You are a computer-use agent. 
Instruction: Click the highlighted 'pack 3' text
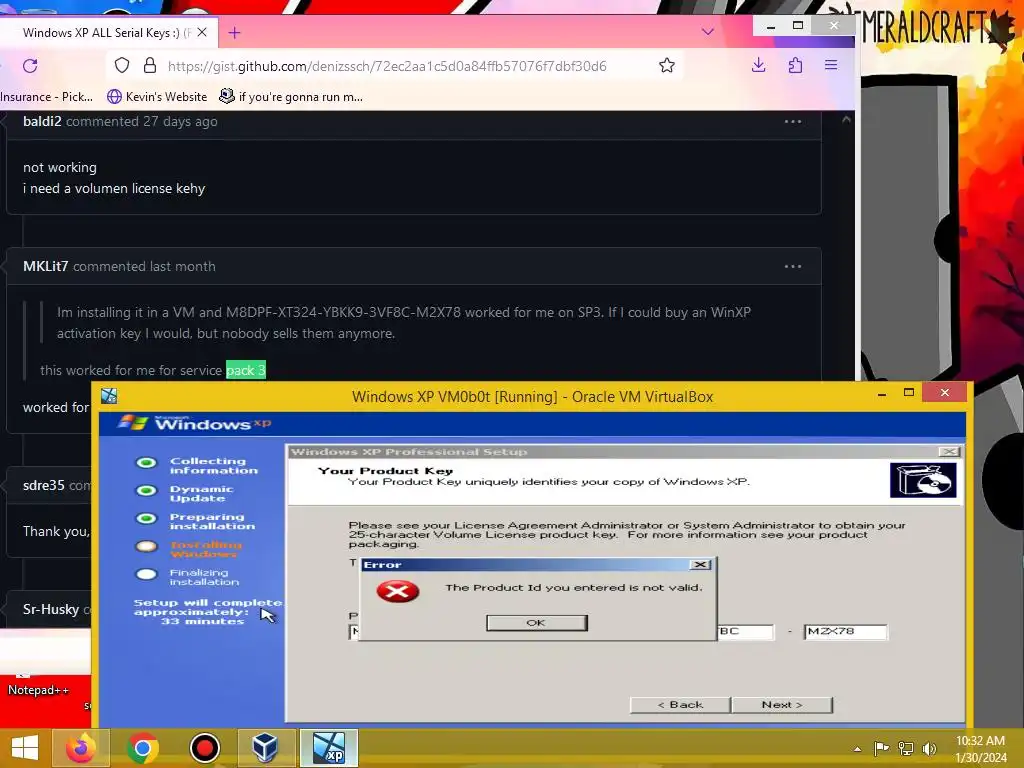pos(246,370)
